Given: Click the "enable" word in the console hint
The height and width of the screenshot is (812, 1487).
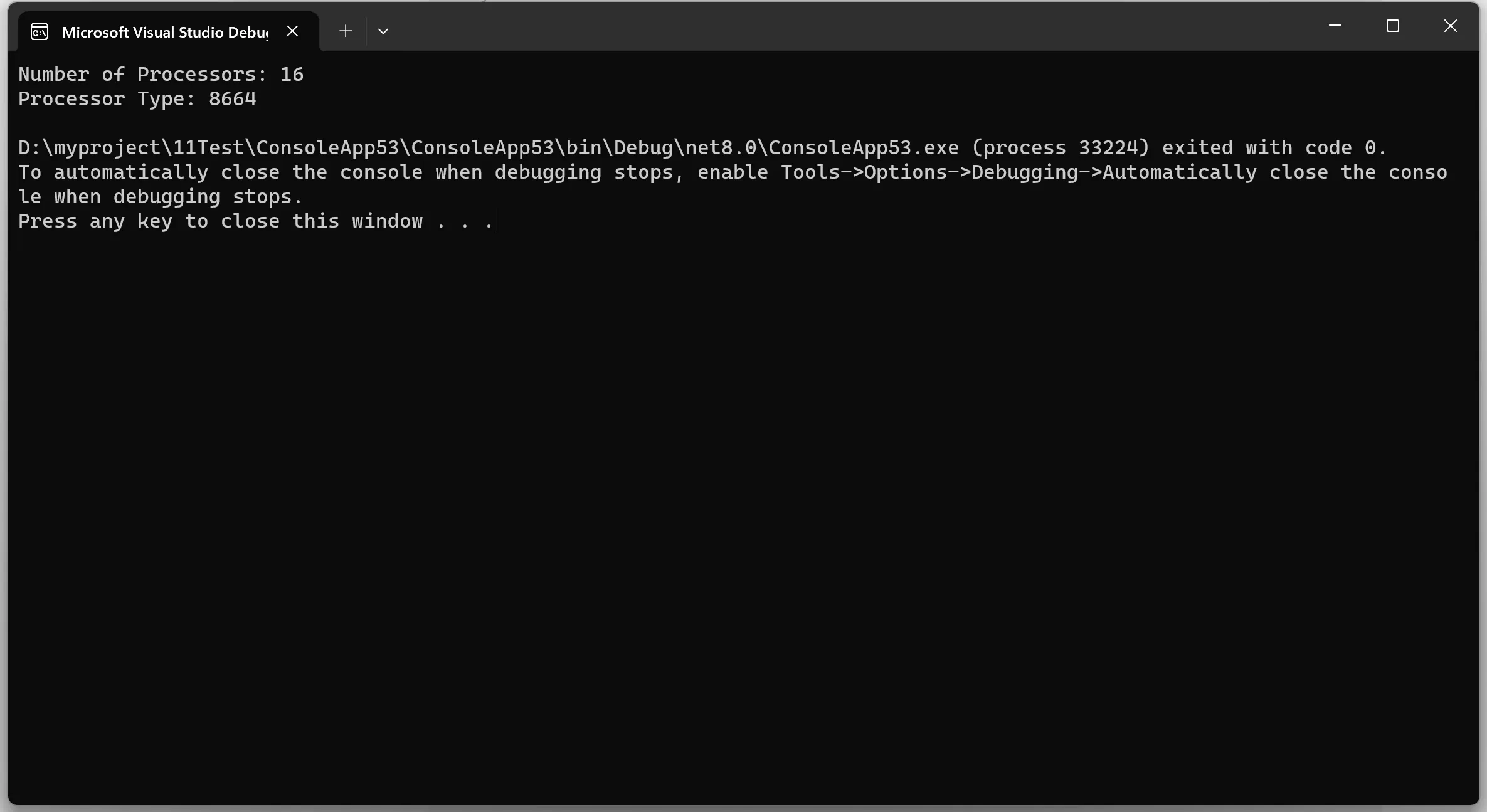Looking at the screenshot, I should [x=733, y=172].
